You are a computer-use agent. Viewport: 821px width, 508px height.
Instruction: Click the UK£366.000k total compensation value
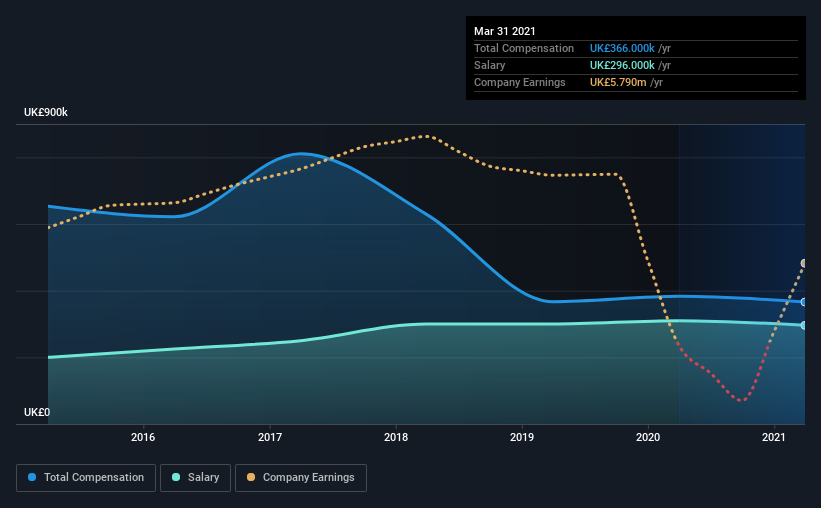pyautogui.click(x=622, y=48)
